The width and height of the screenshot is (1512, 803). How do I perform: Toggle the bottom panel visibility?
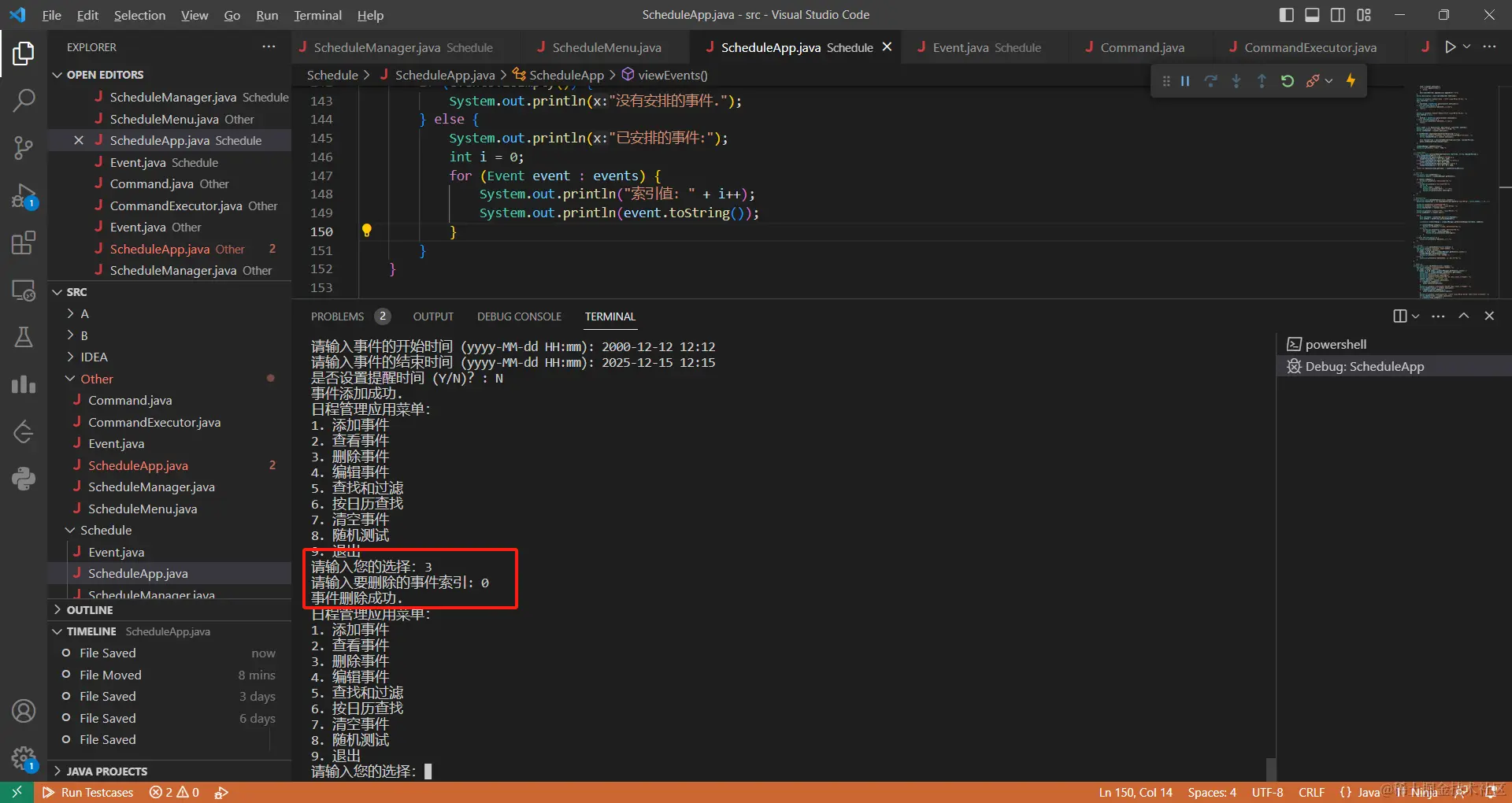[x=1312, y=15]
